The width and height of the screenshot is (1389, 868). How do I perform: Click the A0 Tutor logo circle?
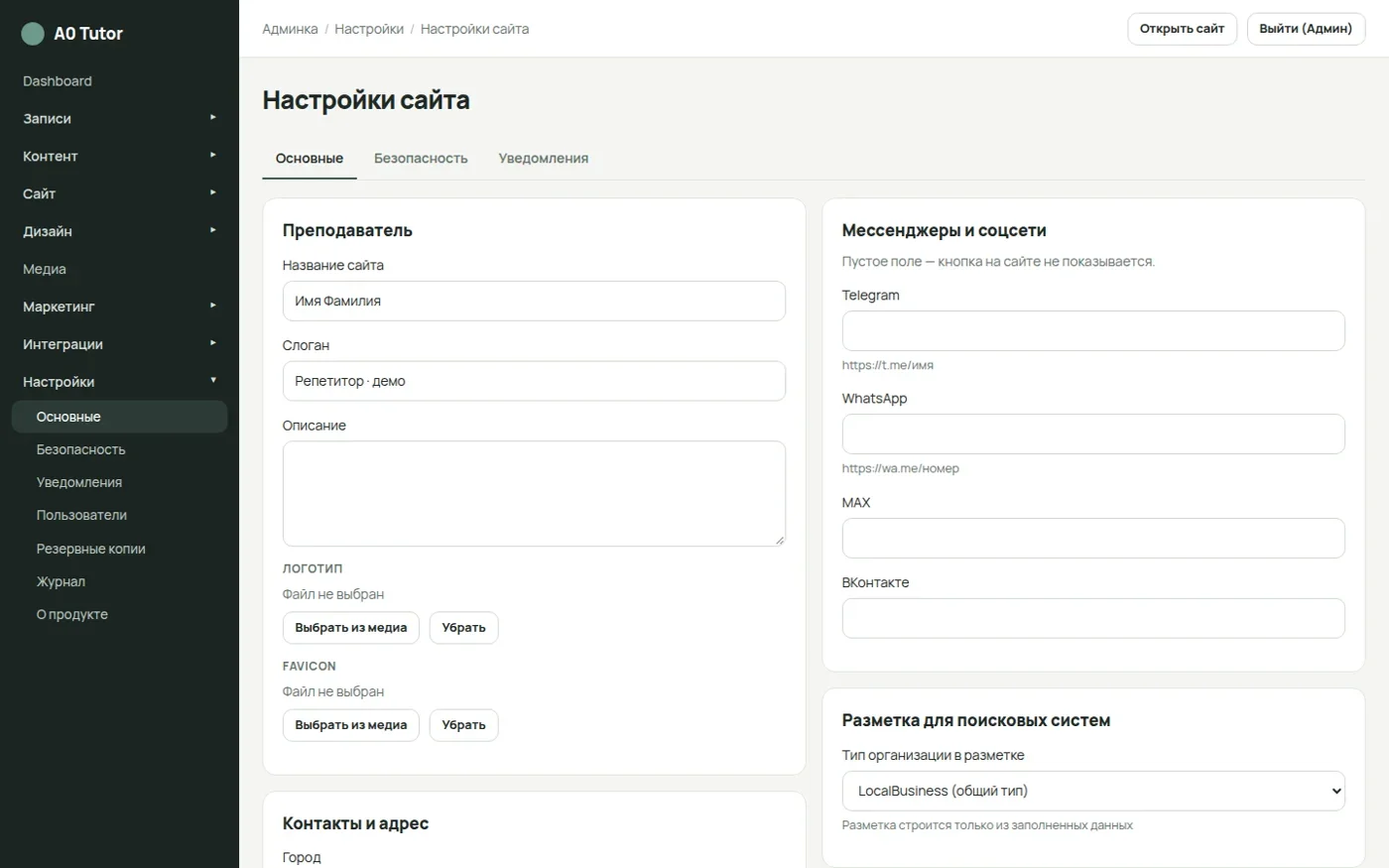click(33, 34)
